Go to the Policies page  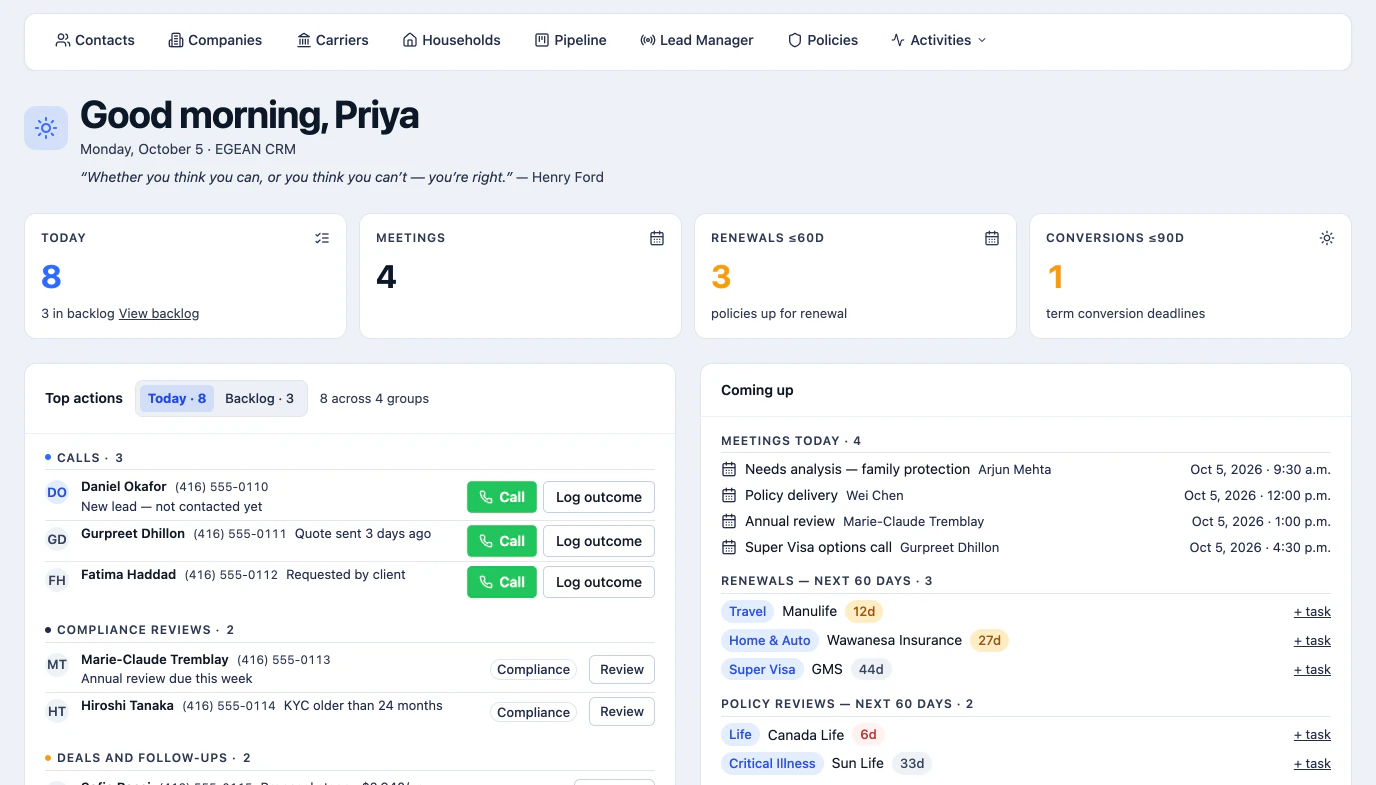click(x=823, y=40)
